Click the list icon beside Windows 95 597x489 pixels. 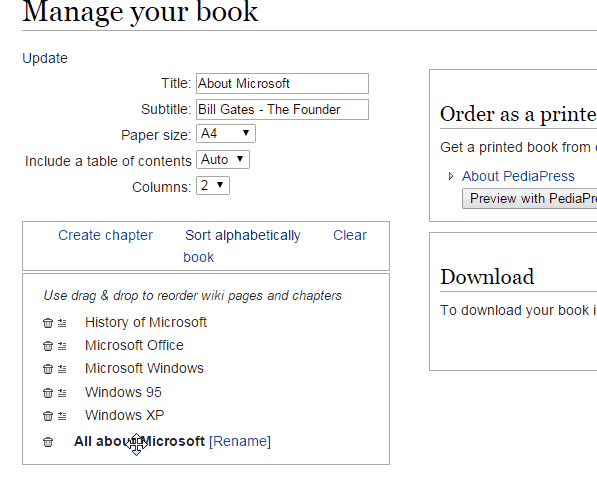pos(62,393)
